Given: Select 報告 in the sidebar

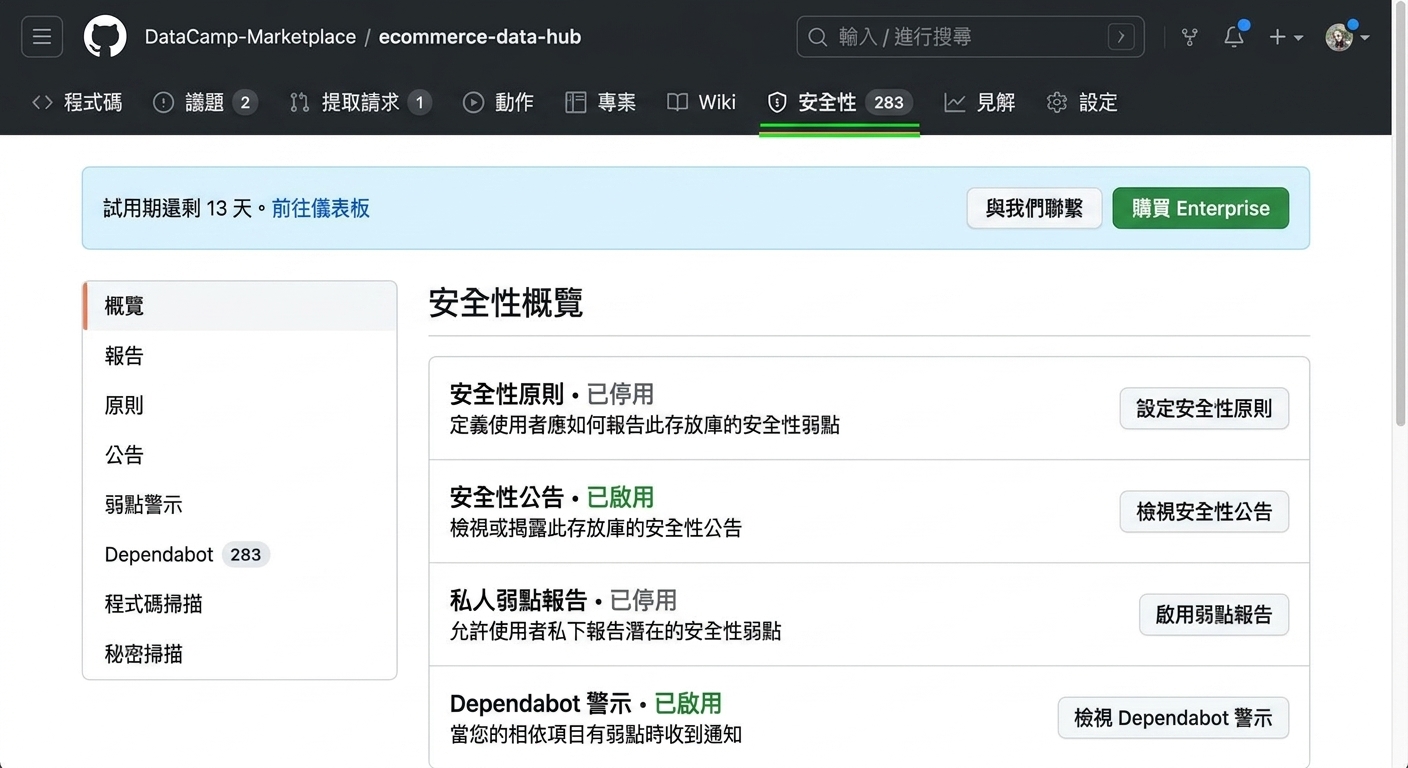Looking at the screenshot, I should click(x=240, y=356).
